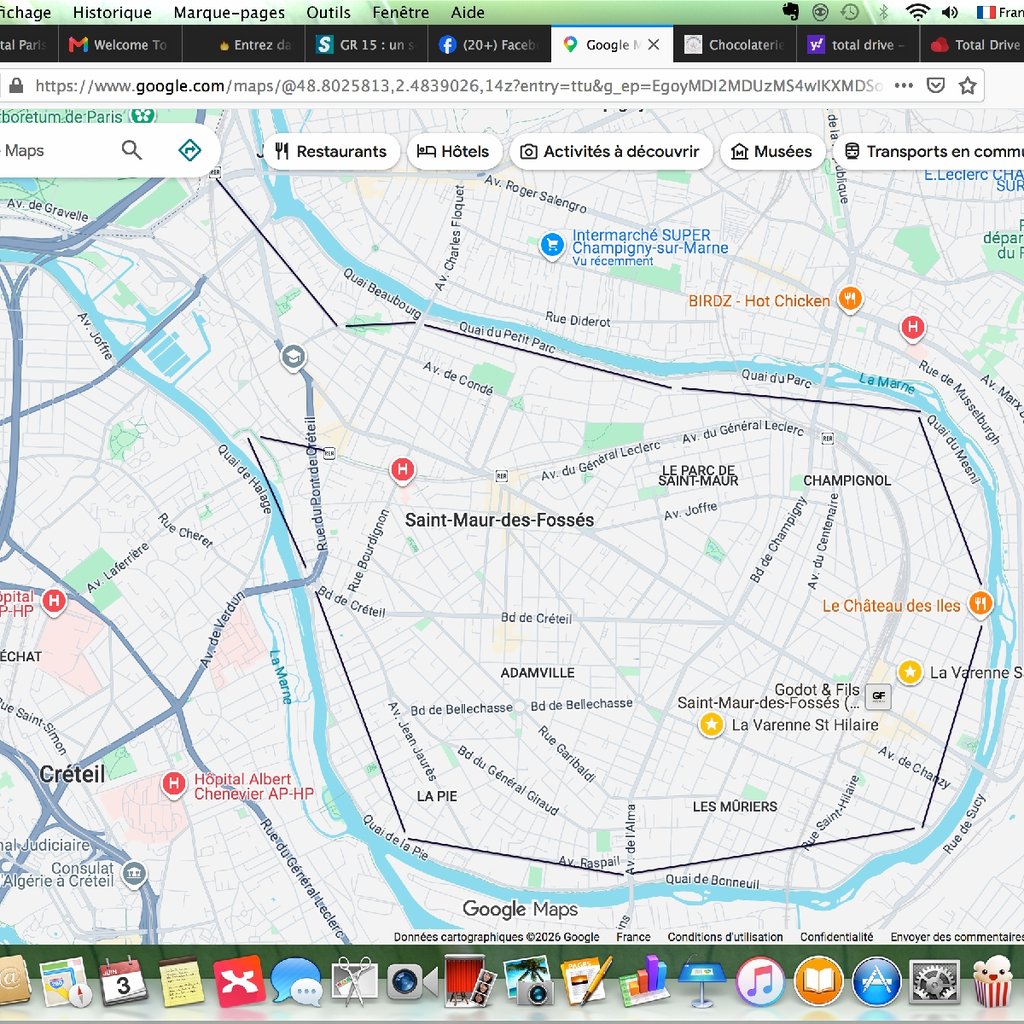
Task: Open iBooks in the Dock
Action: [x=818, y=982]
